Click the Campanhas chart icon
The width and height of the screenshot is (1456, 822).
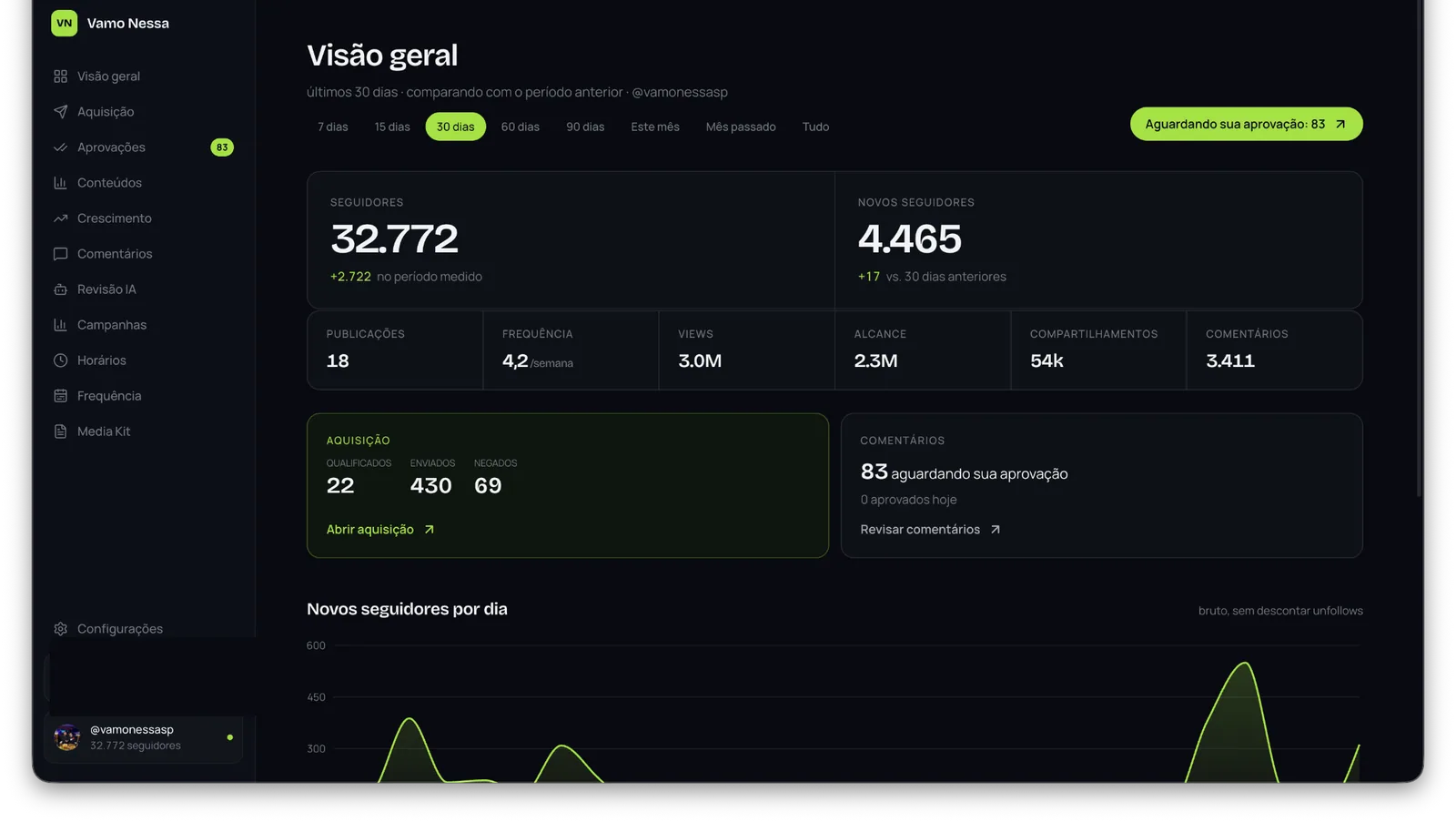tap(60, 325)
